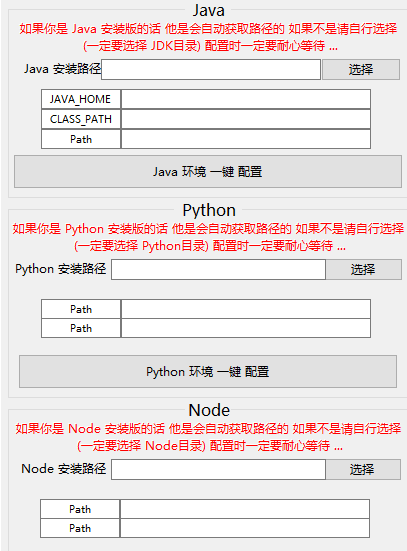407x551 pixels.
Task: Click the red Java instruction text
Action: click(x=208, y=37)
